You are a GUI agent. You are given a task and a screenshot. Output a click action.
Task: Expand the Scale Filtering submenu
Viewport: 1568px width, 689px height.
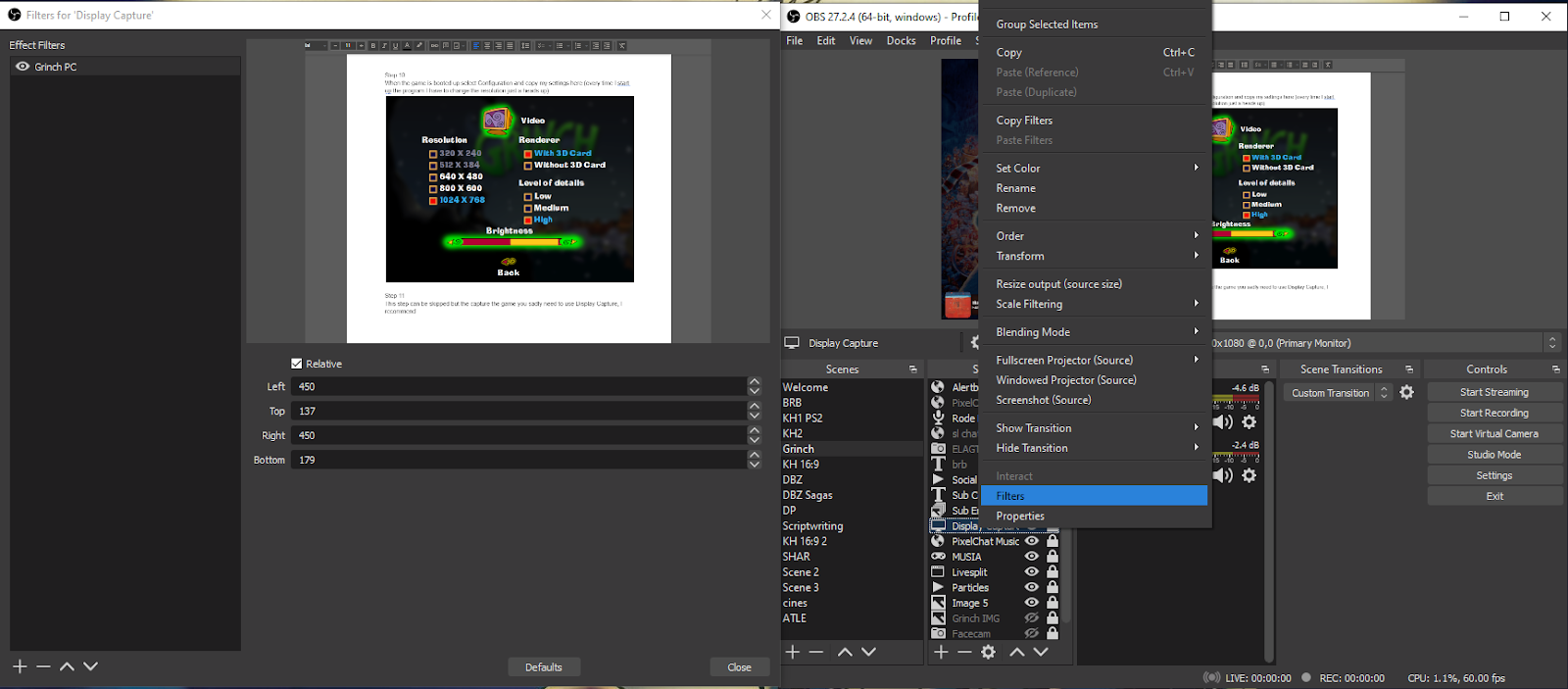click(x=1095, y=304)
